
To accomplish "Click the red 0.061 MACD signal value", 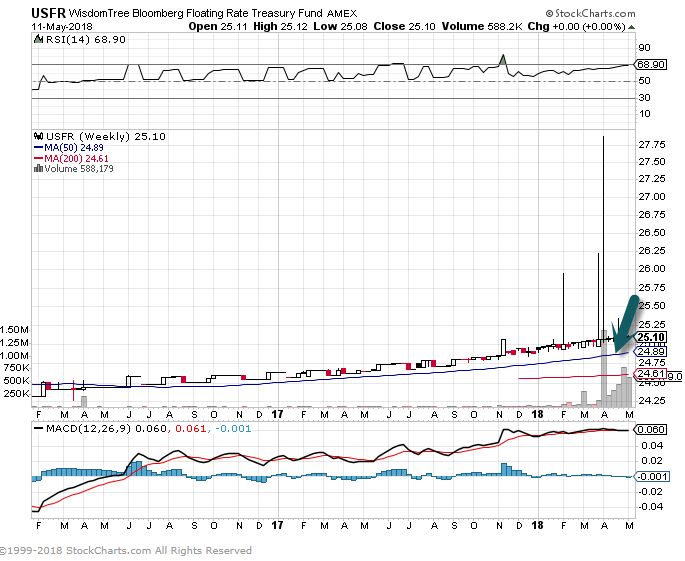I will 190,429.
